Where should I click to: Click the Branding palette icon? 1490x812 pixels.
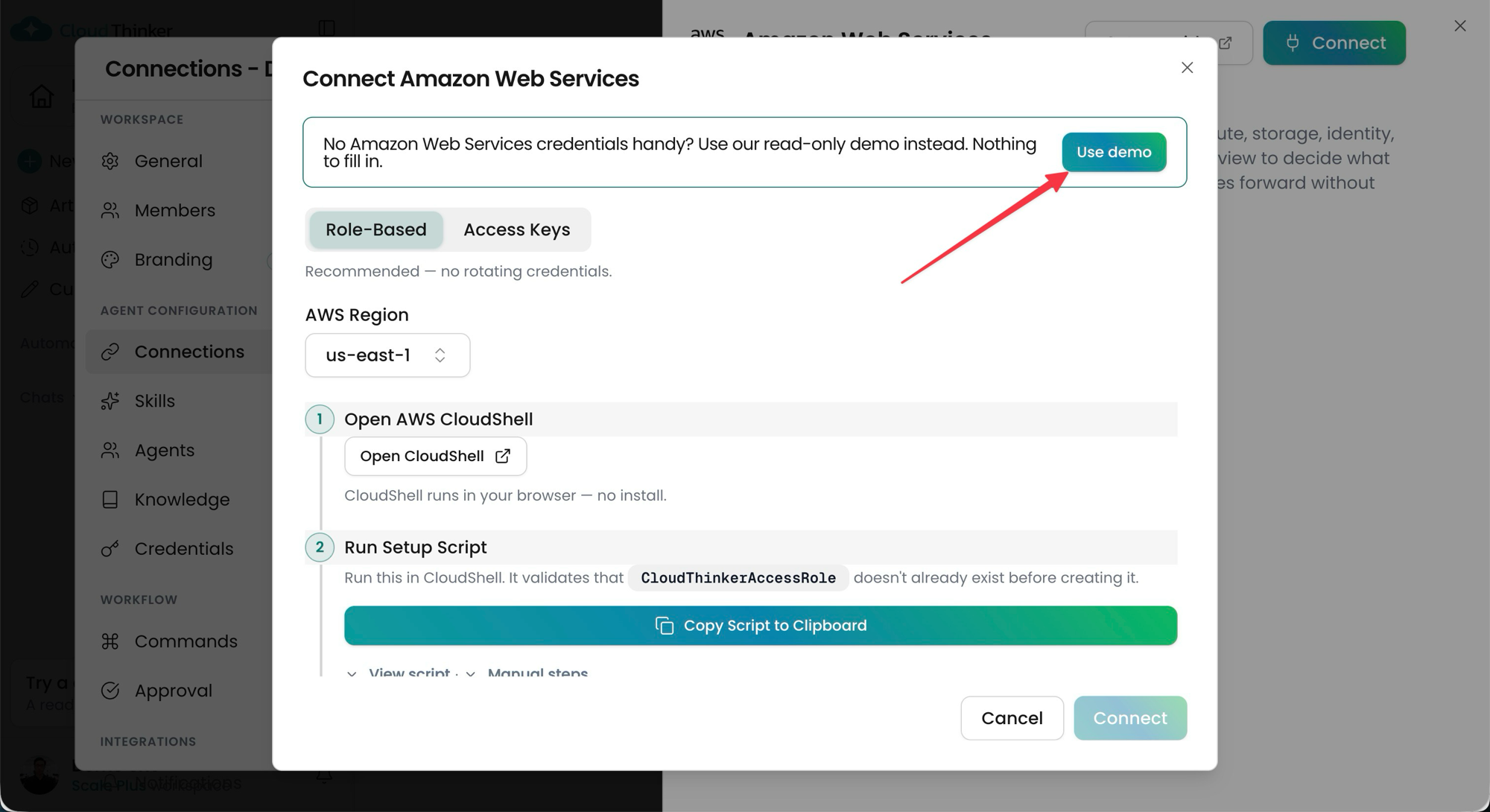point(110,259)
